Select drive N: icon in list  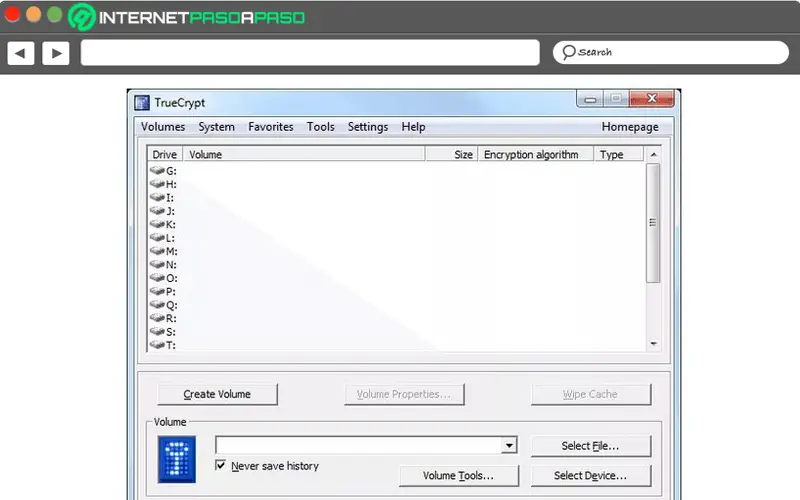click(x=157, y=264)
